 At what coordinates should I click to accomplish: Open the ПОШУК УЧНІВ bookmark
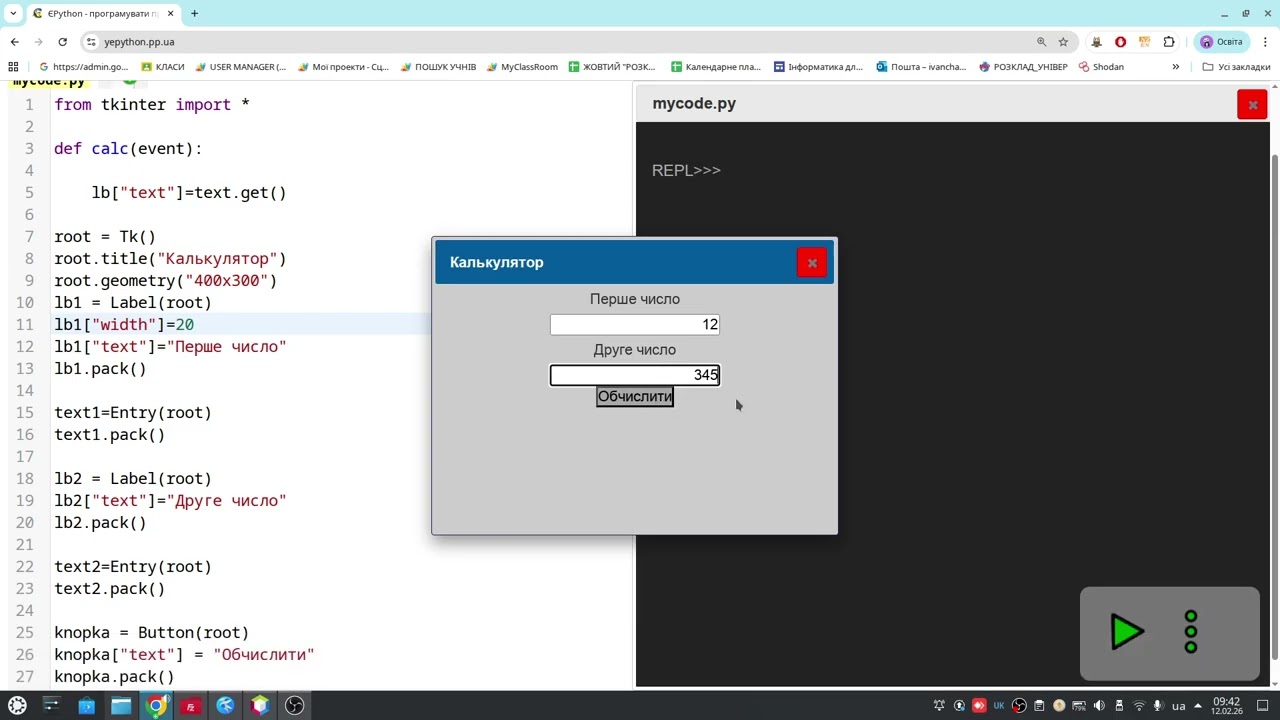coord(438,67)
